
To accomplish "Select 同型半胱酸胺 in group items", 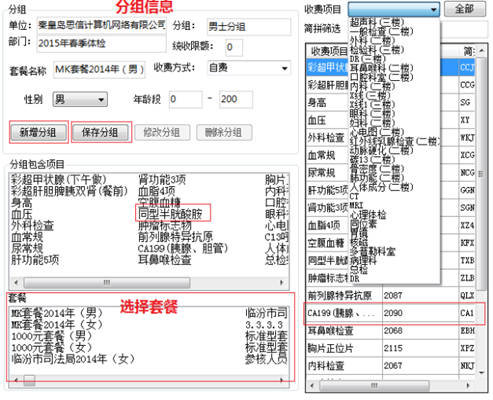I will click(170, 213).
